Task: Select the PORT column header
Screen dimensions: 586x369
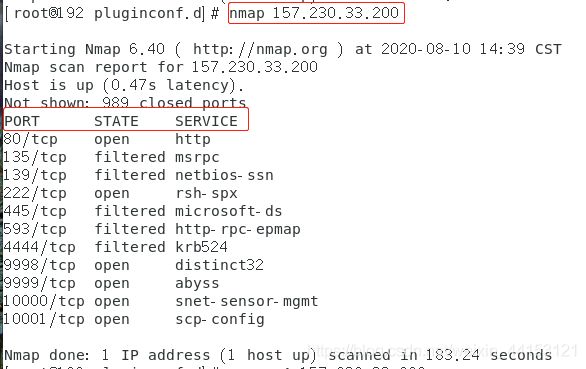Action: pos(22,121)
